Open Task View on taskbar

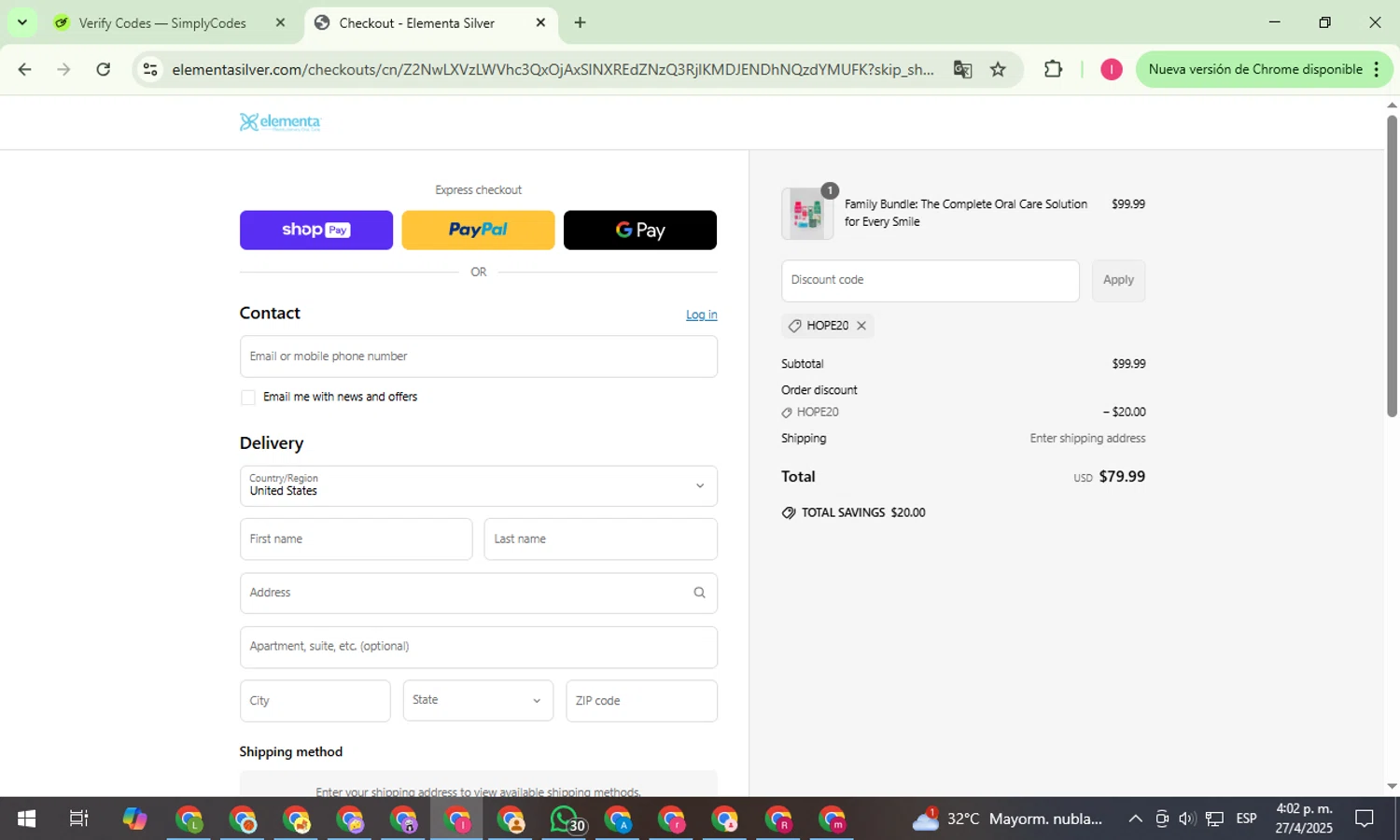pyautogui.click(x=79, y=819)
